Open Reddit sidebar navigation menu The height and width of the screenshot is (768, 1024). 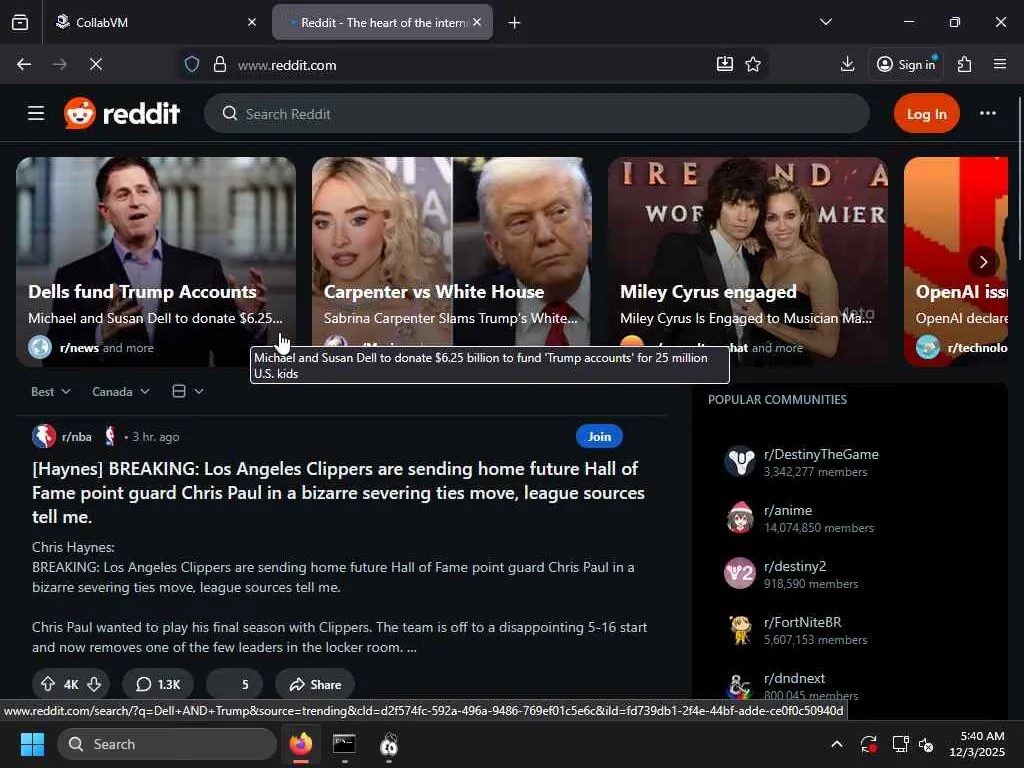click(x=36, y=114)
